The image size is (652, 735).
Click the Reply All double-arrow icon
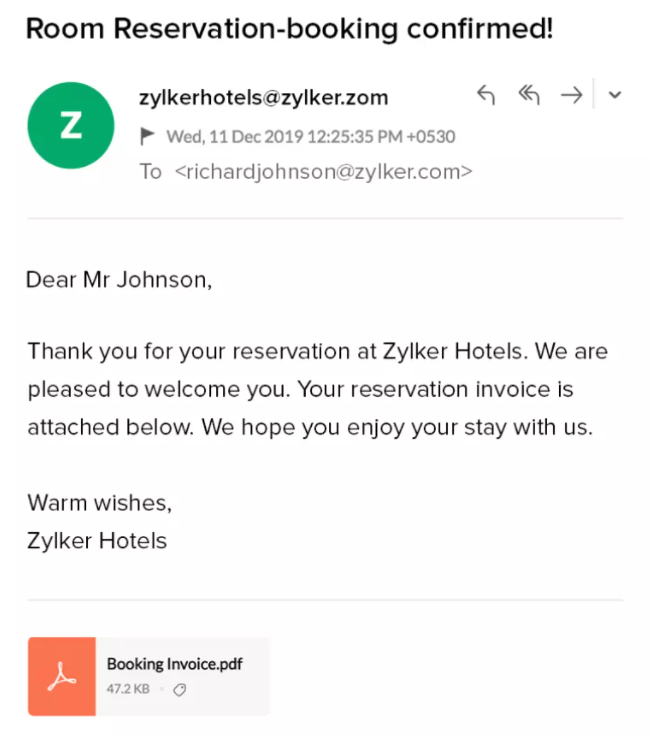click(x=529, y=95)
